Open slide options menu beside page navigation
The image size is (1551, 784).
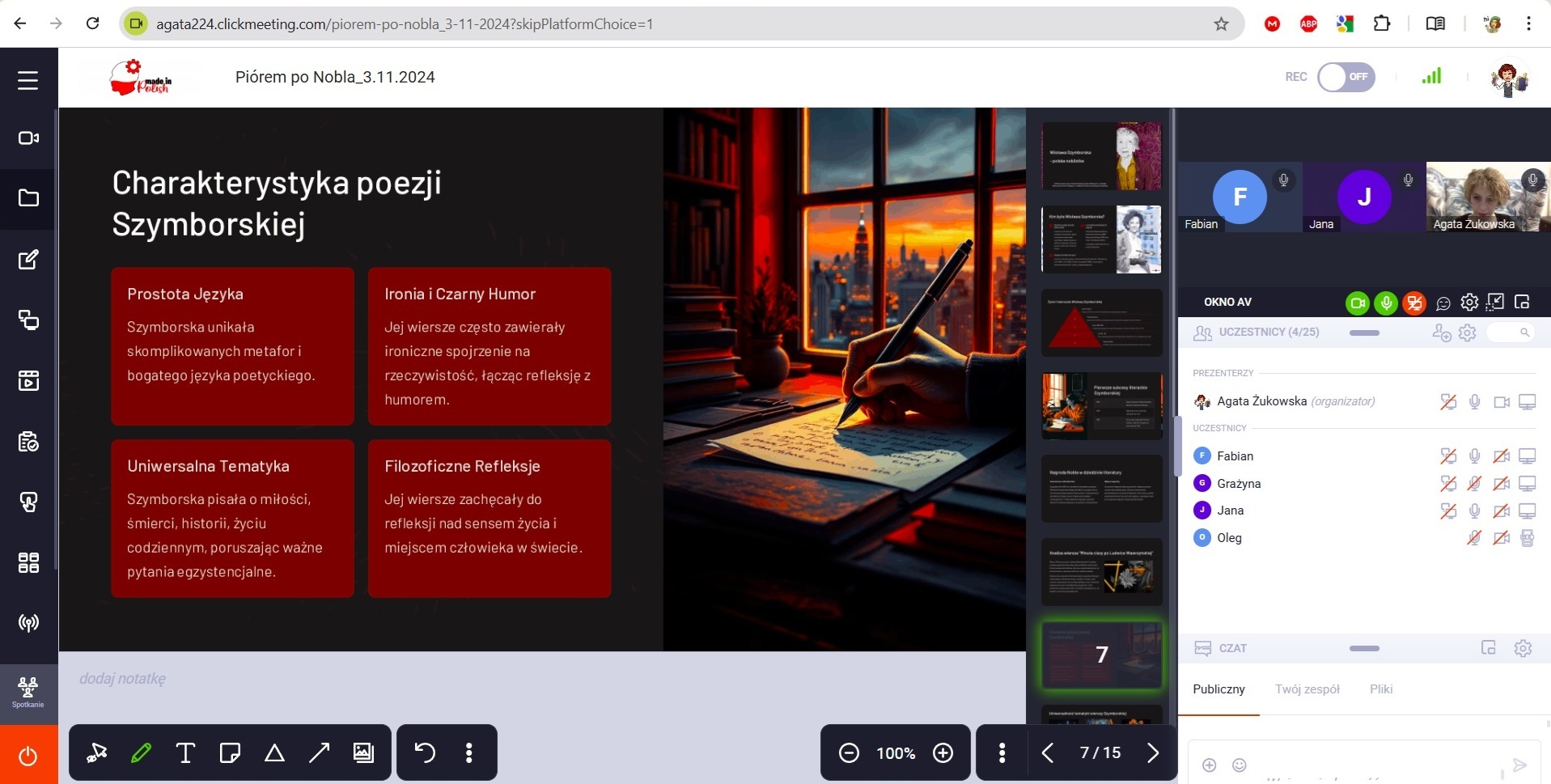coord(1002,753)
